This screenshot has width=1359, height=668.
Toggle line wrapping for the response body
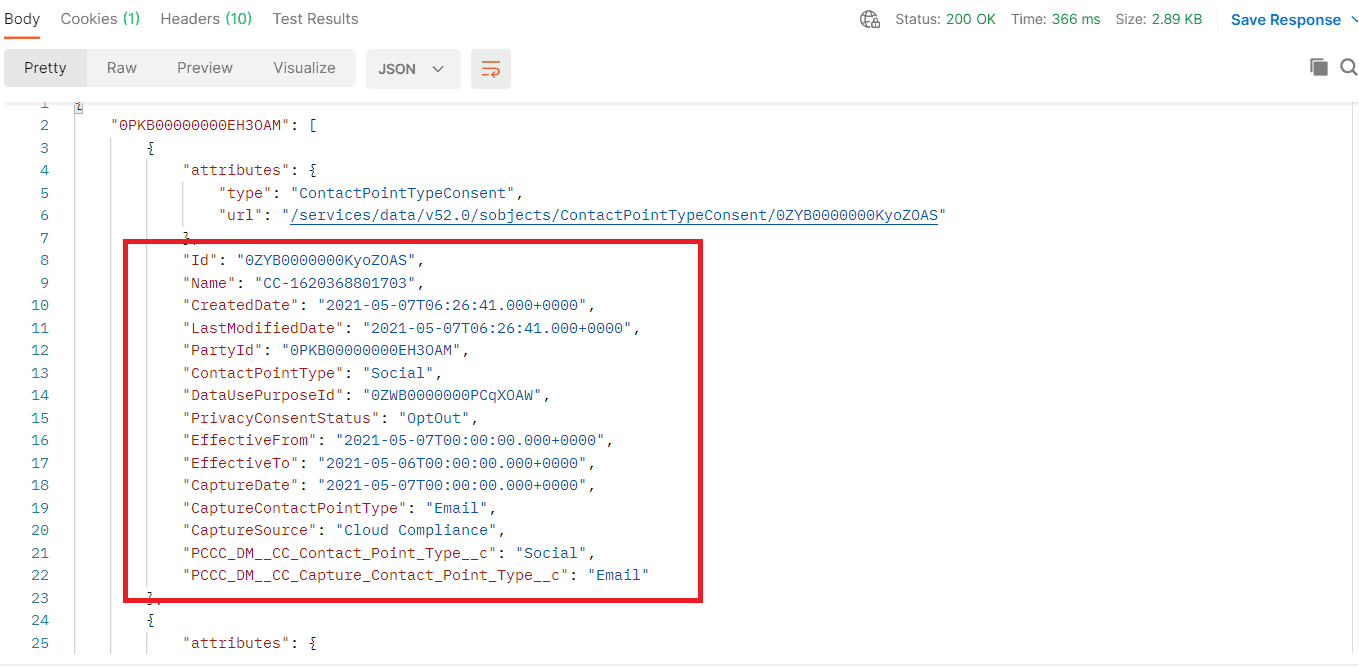490,68
